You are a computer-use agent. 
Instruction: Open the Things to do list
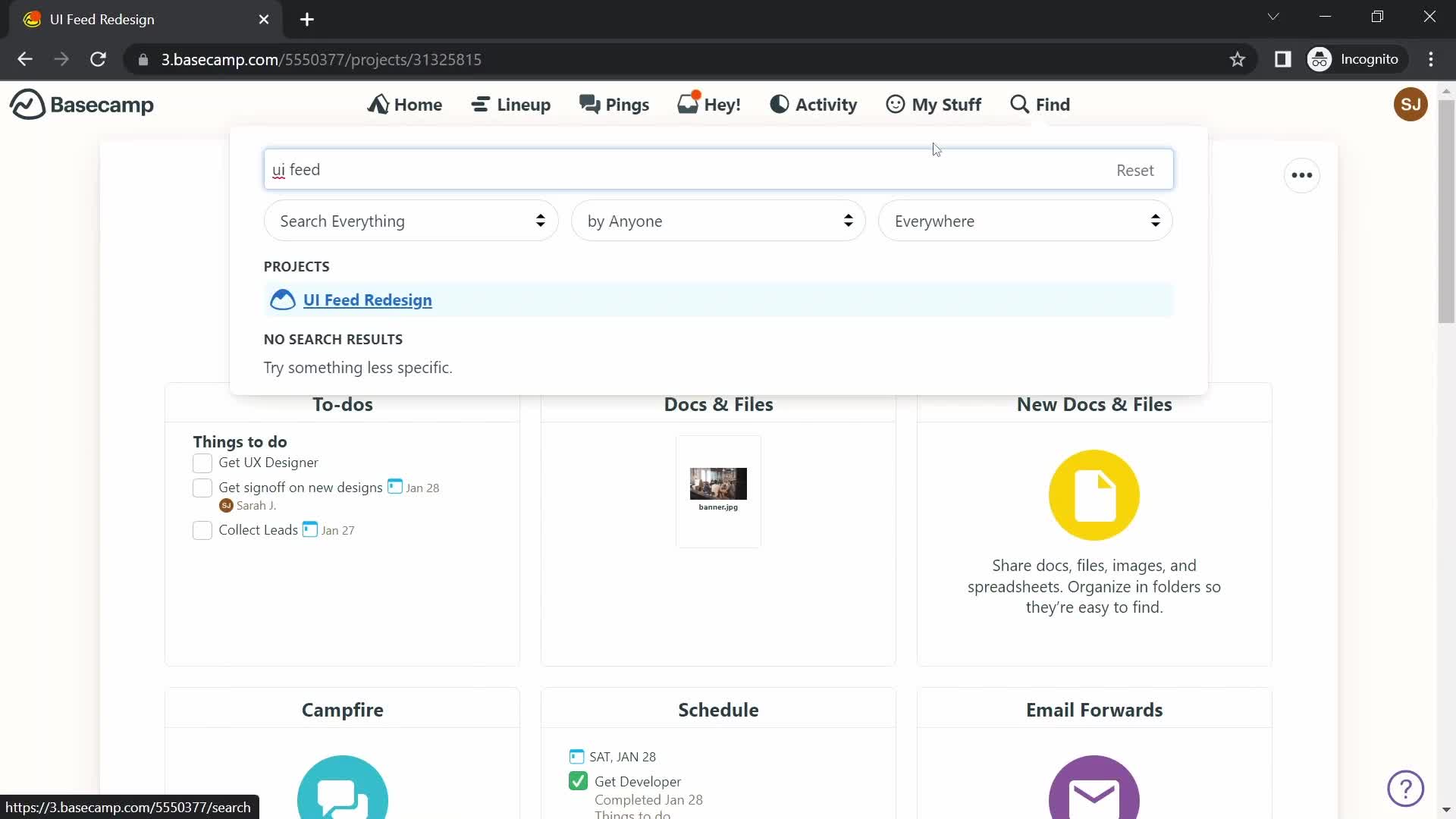point(240,441)
